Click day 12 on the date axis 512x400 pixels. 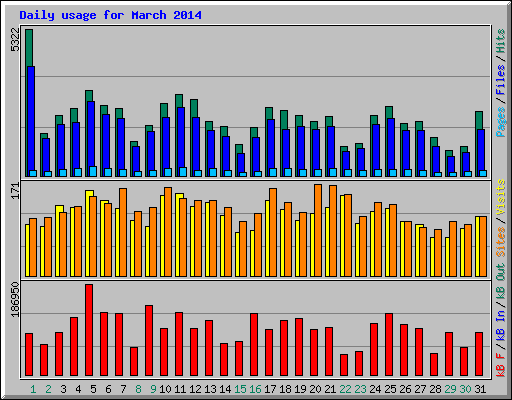tap(195, 389)
